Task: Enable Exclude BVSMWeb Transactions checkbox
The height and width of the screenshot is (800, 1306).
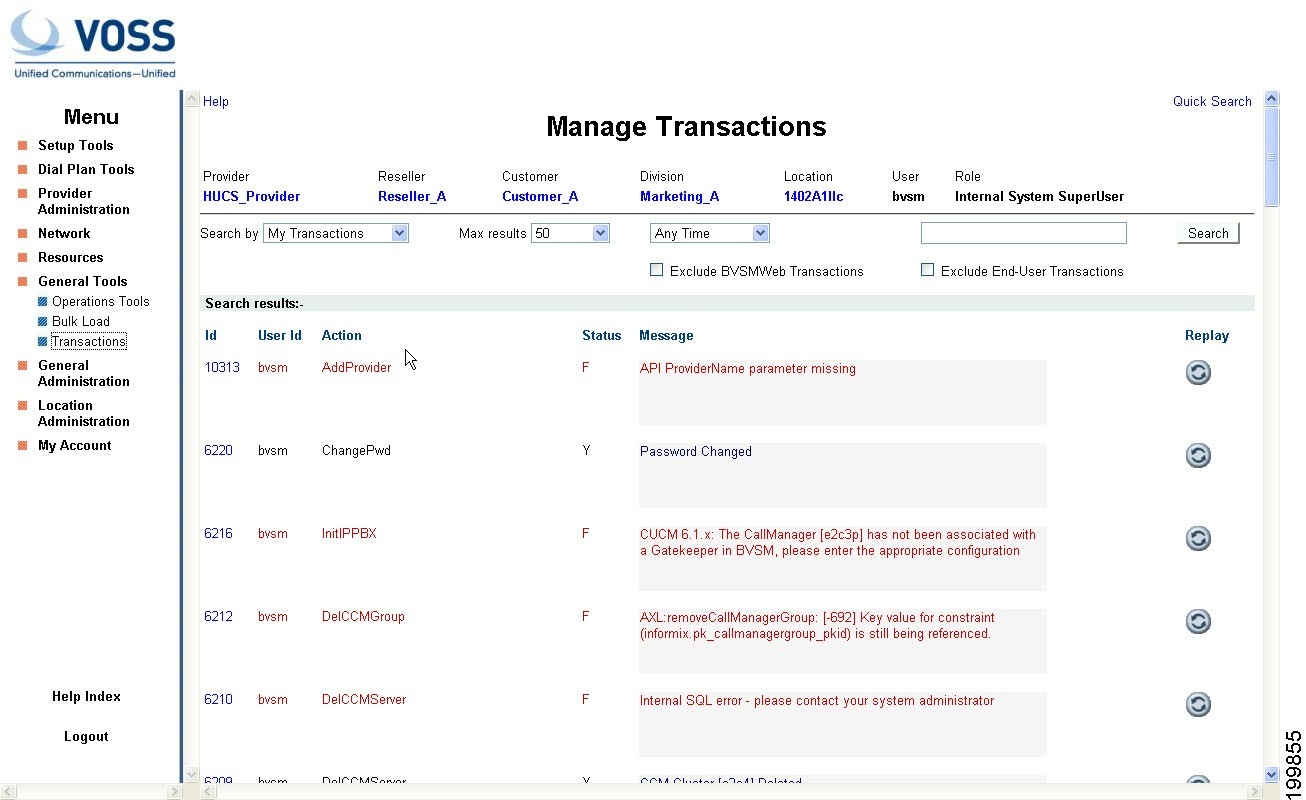Action: [x=657, y=270]
